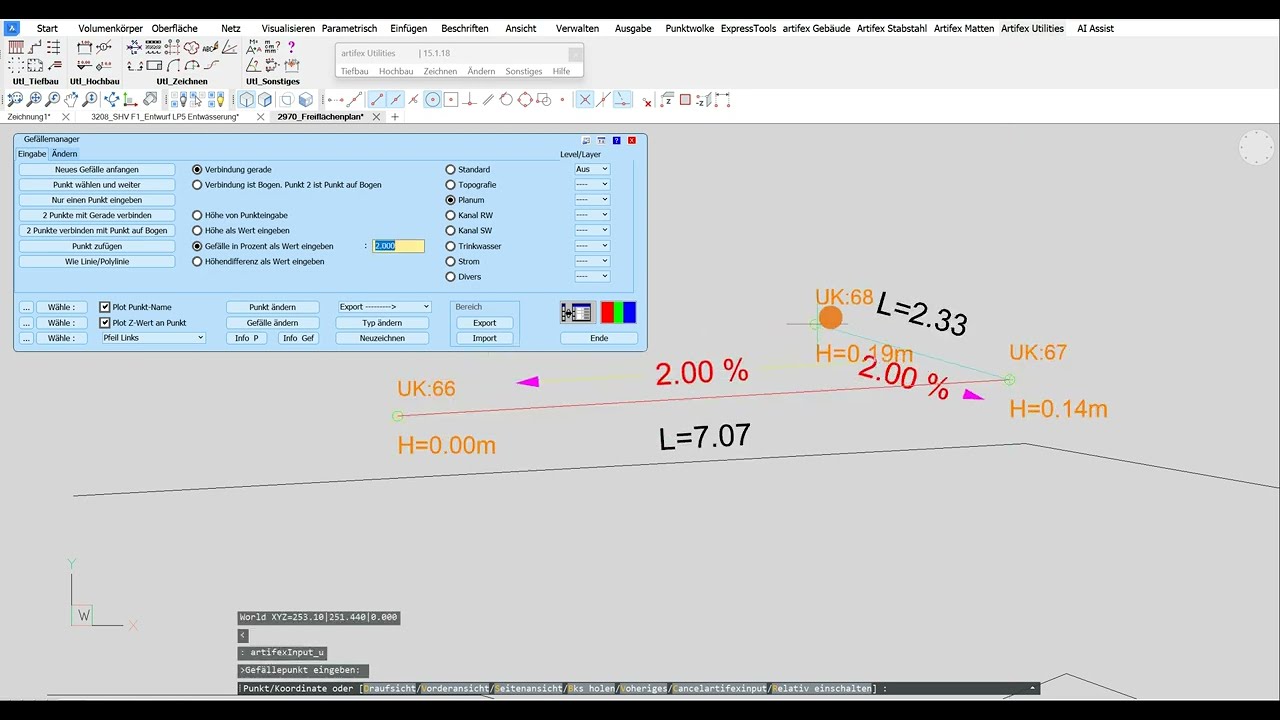Click the purple question mark help icon
The width and height of the screenshot is (1280, 720).
click(291, 46)
